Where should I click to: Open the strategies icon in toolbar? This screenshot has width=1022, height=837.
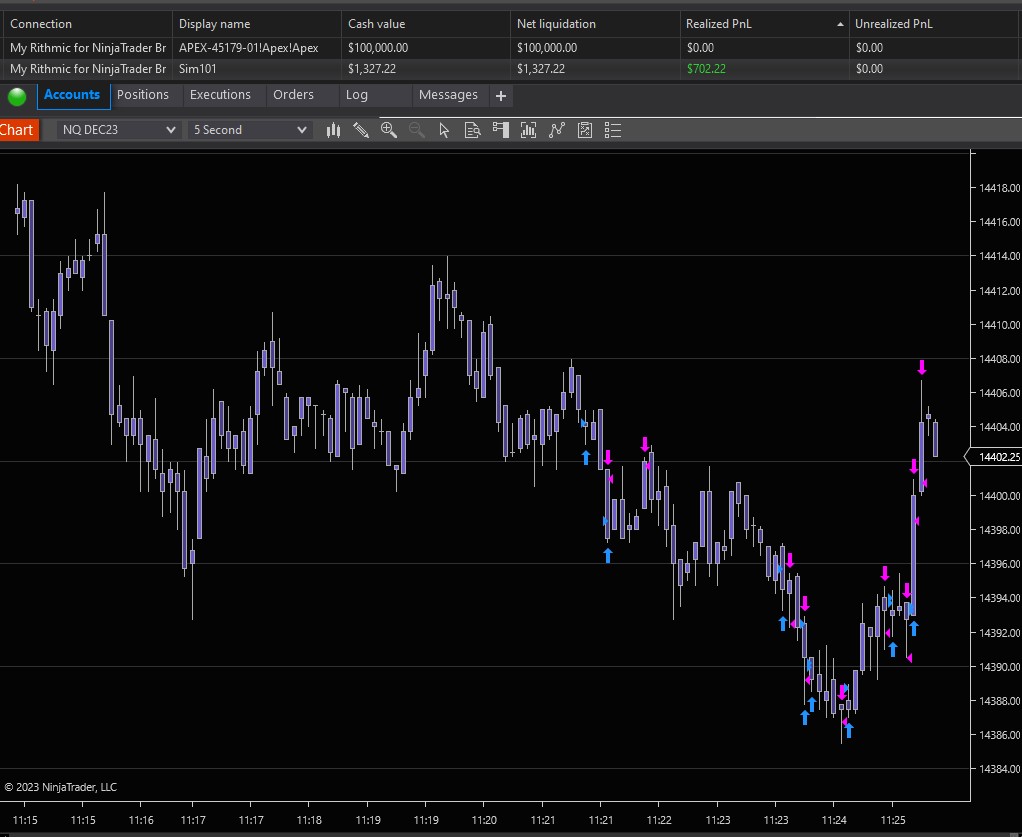(557, 130)
